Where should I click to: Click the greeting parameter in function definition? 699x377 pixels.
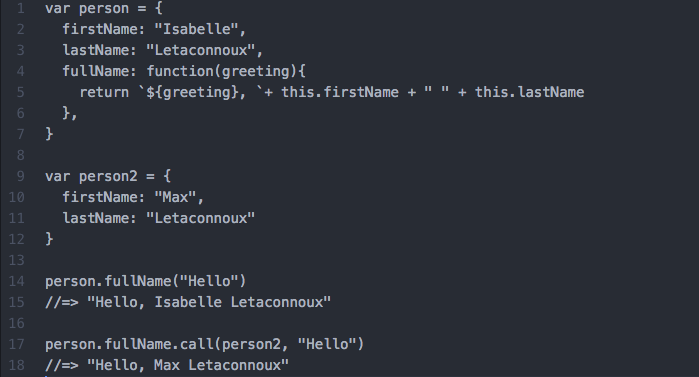click(x=255, y=71)
